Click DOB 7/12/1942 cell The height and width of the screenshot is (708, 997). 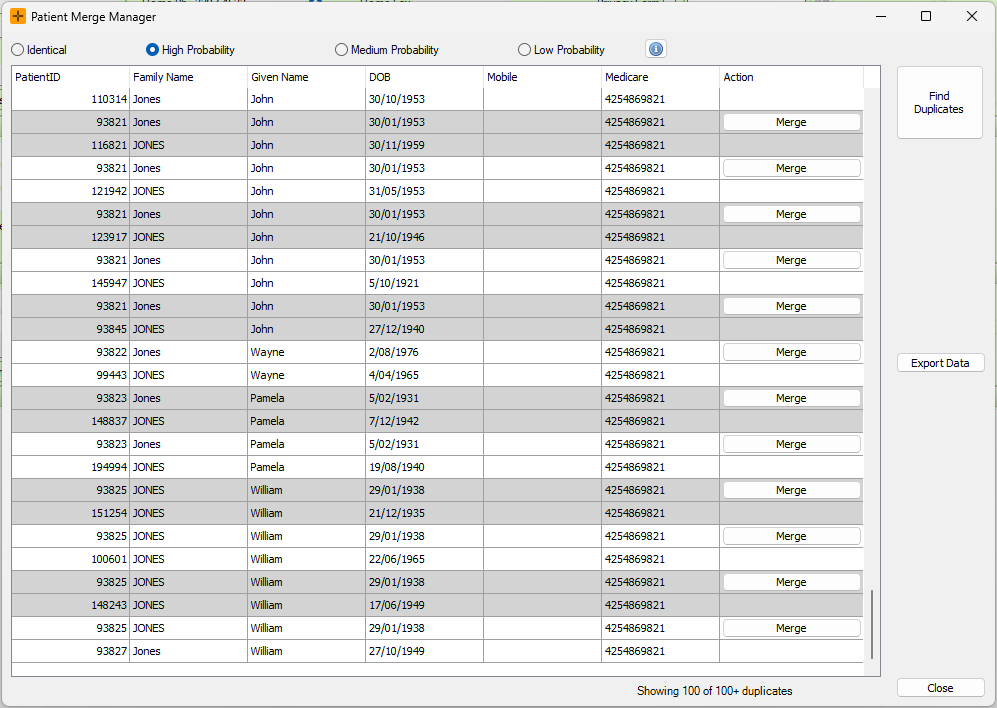click(x=424, y=421)
